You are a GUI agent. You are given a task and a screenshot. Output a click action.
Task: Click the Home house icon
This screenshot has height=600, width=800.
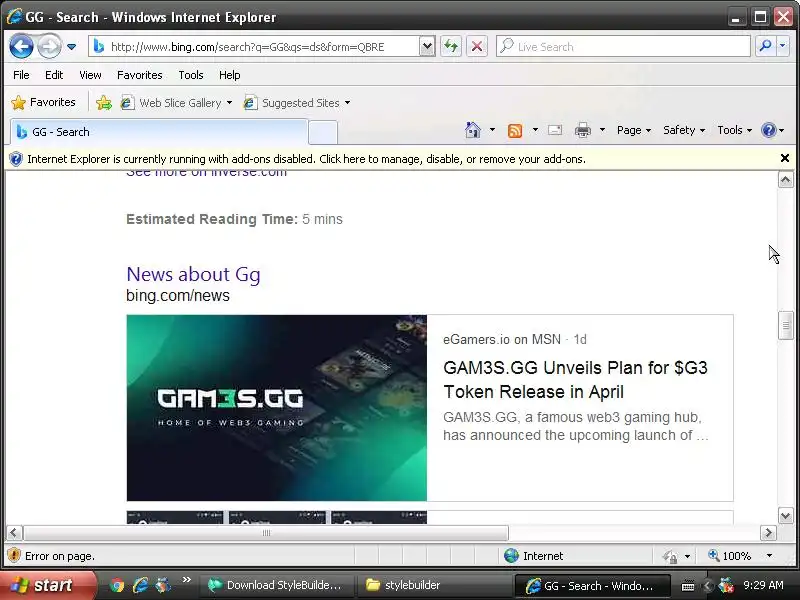pos(473,130)
